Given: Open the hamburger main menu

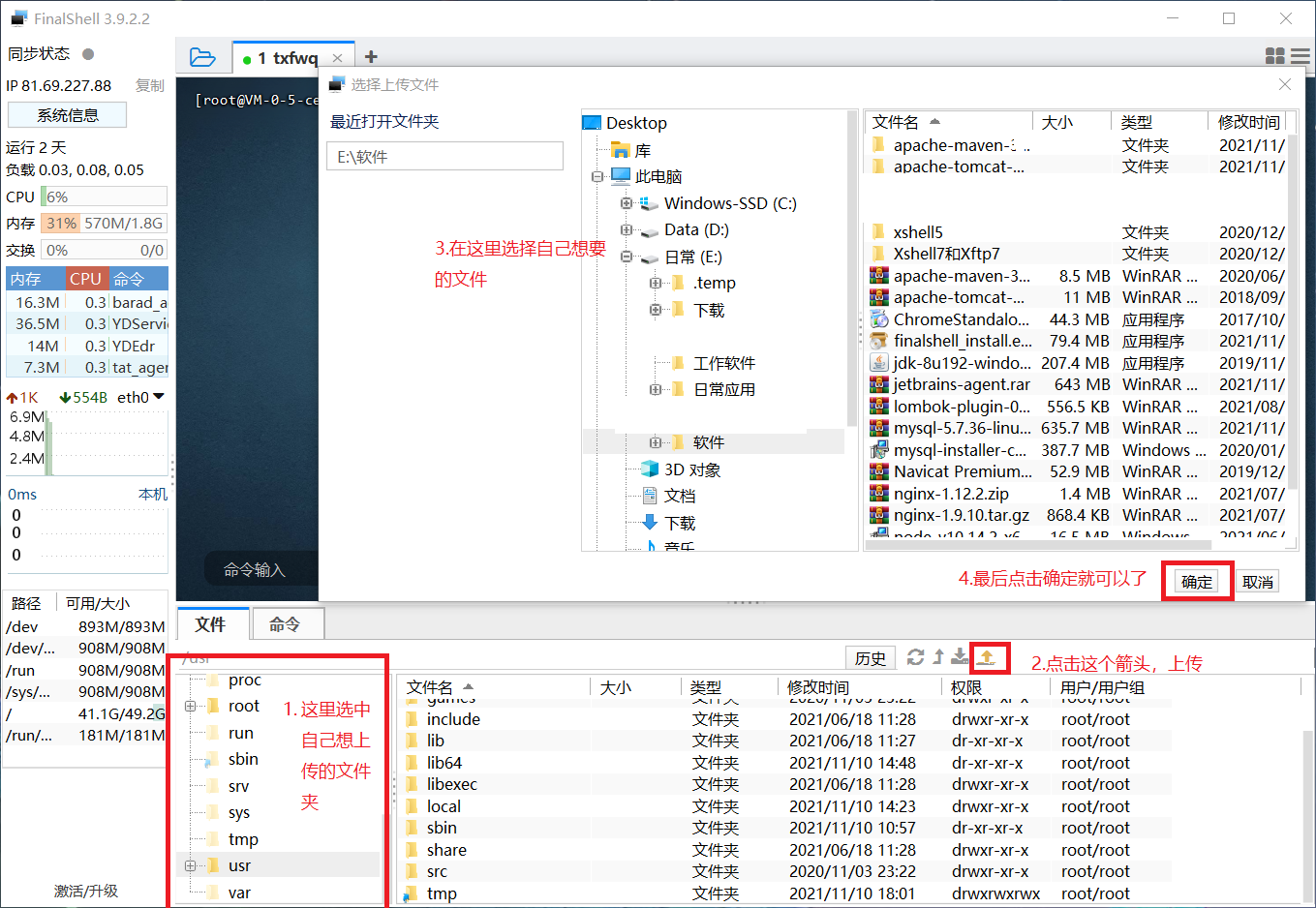Looking at the screenshot, I should (1301, 56).
